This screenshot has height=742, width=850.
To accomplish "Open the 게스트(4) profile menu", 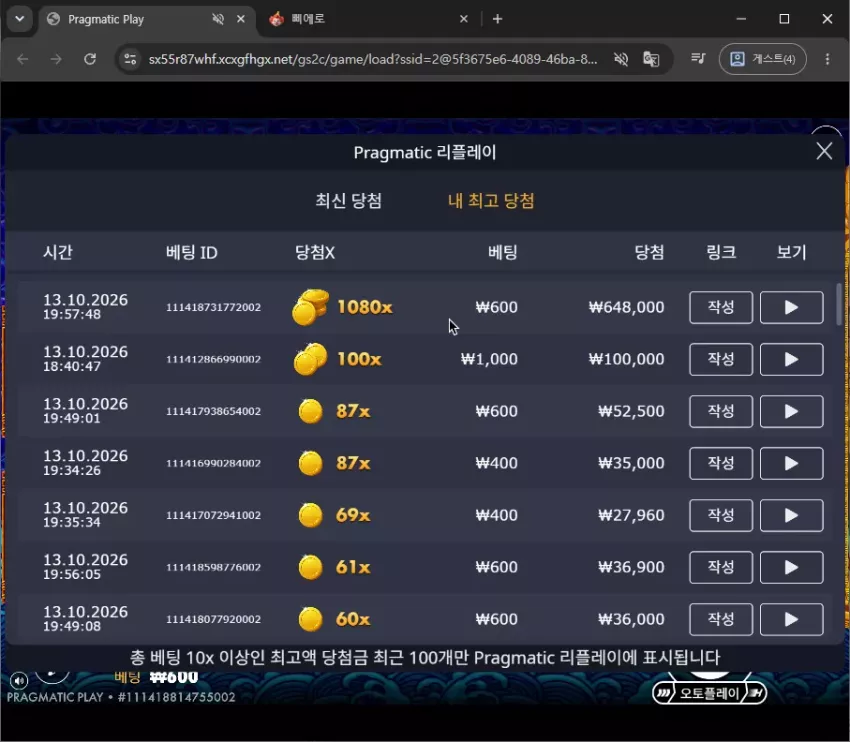I will point(762,59).
